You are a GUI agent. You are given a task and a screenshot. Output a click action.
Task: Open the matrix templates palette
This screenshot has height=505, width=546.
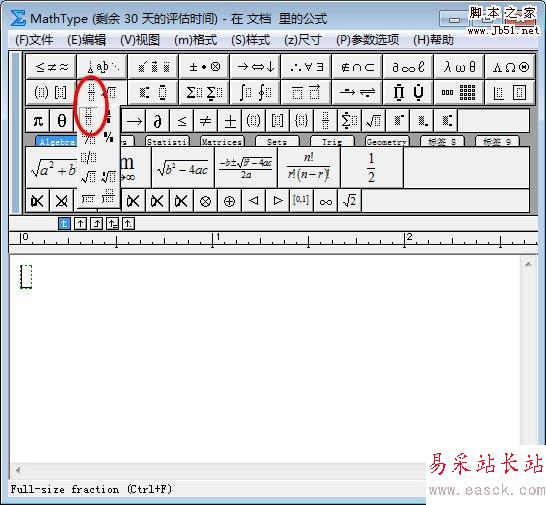coord(459,92)
